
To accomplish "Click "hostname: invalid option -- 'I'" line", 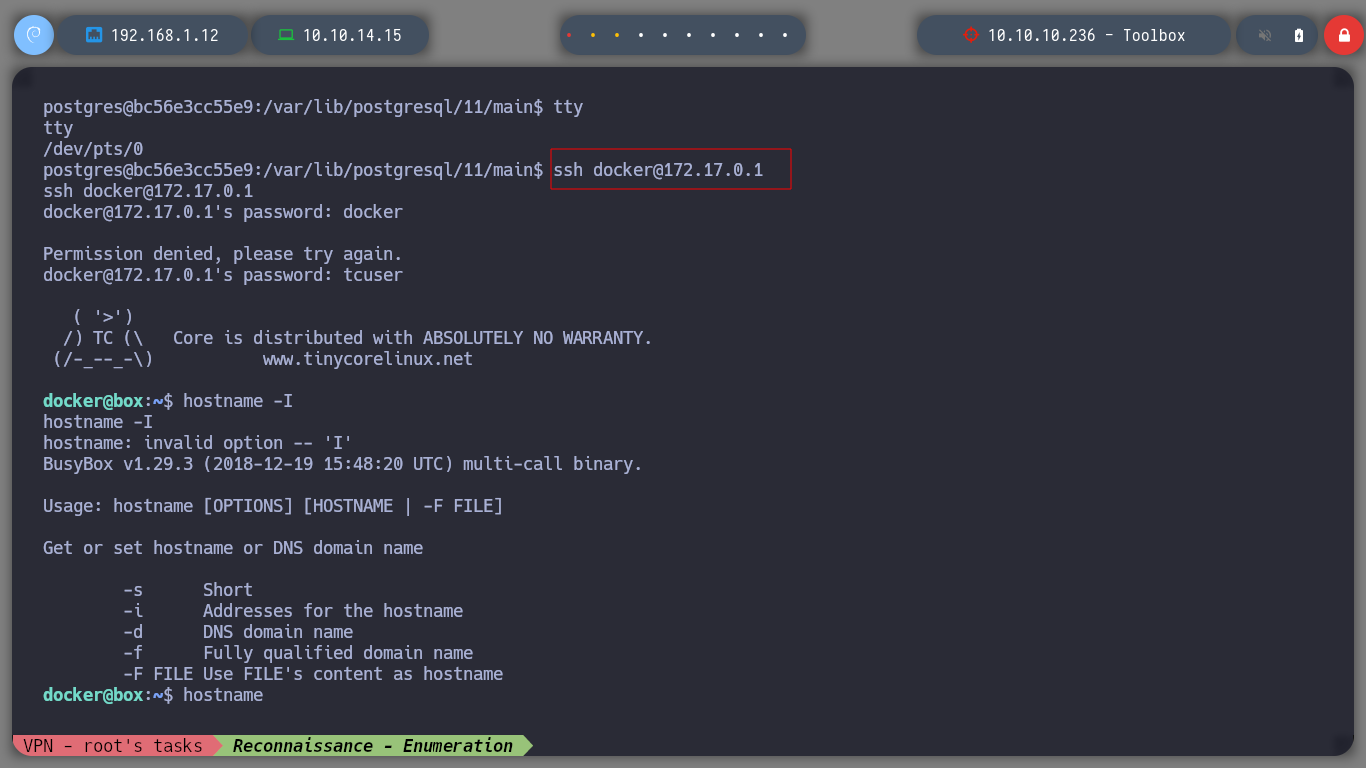I will pyautogui.click(x=198, y=443).
